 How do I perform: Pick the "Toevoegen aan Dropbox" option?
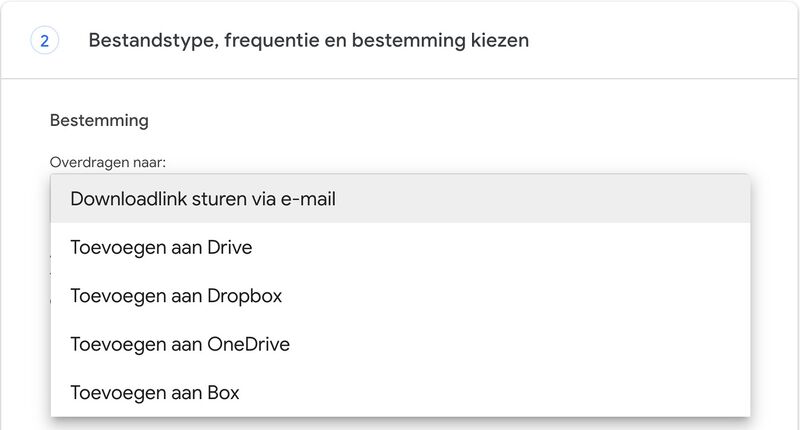pyautogui.click(x=176, y=296)
